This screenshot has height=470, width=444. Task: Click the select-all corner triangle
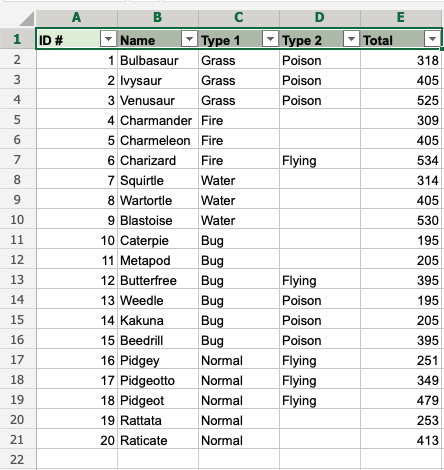(x=27, y=19)
